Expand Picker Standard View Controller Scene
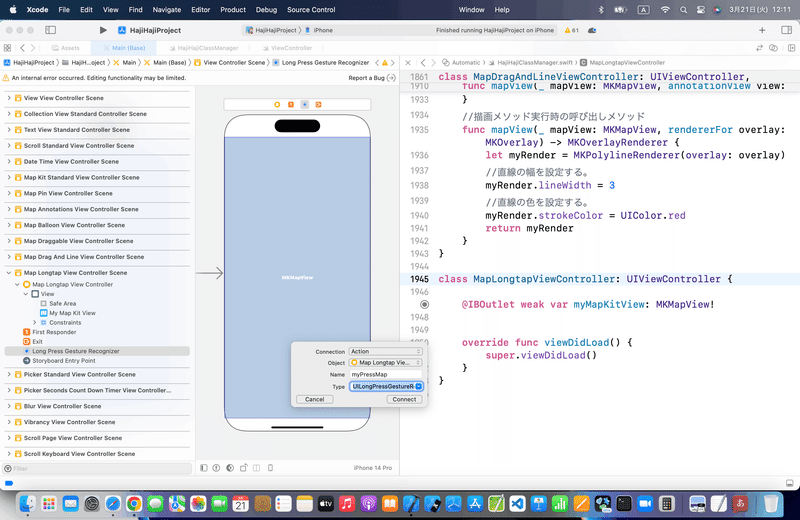The height and width of the screenshot is (520, 800). click(9, 374)
